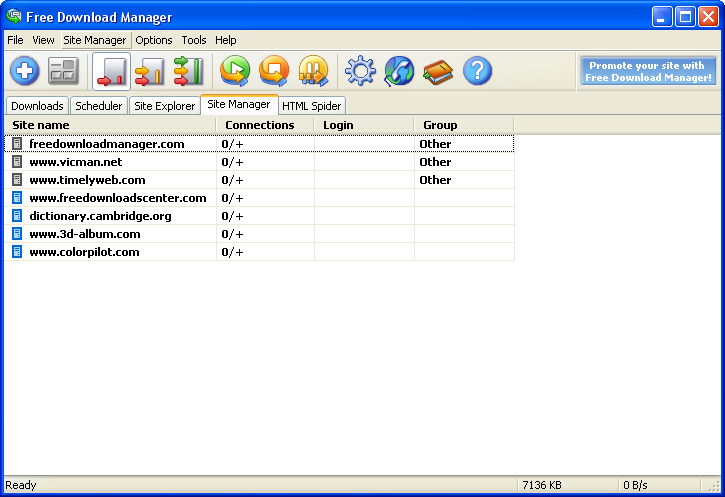
Task: Click the blue icon beside www.freedownloadscenter.com
Action: [x=17, y=198]
